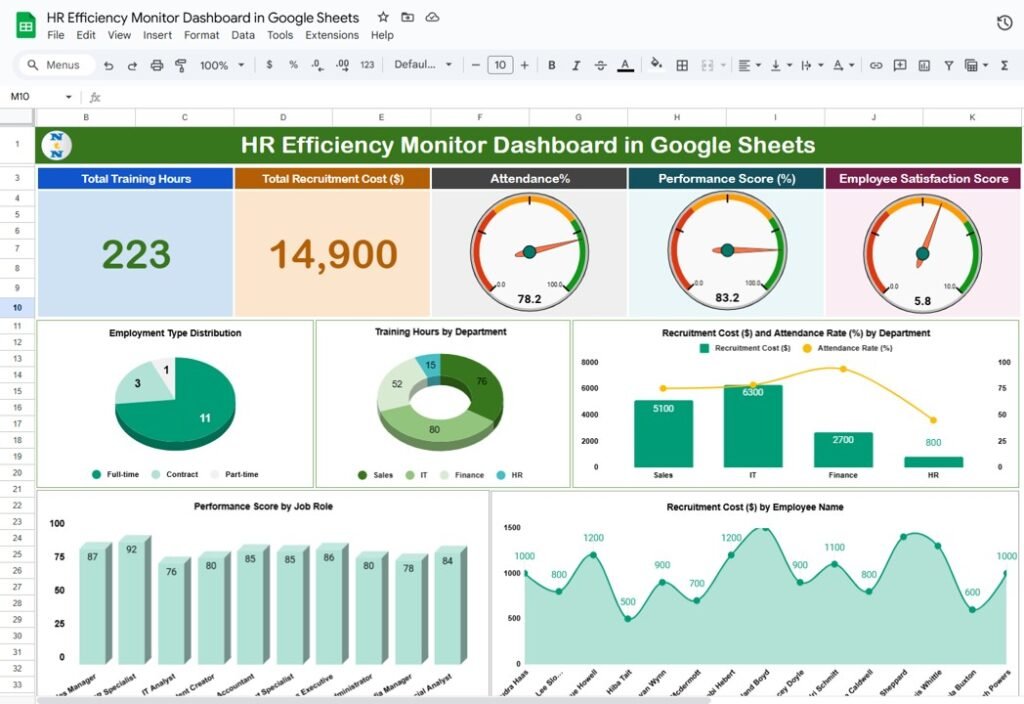Check the cloud save status icon
1024x704 pixels.
point(432,17)
